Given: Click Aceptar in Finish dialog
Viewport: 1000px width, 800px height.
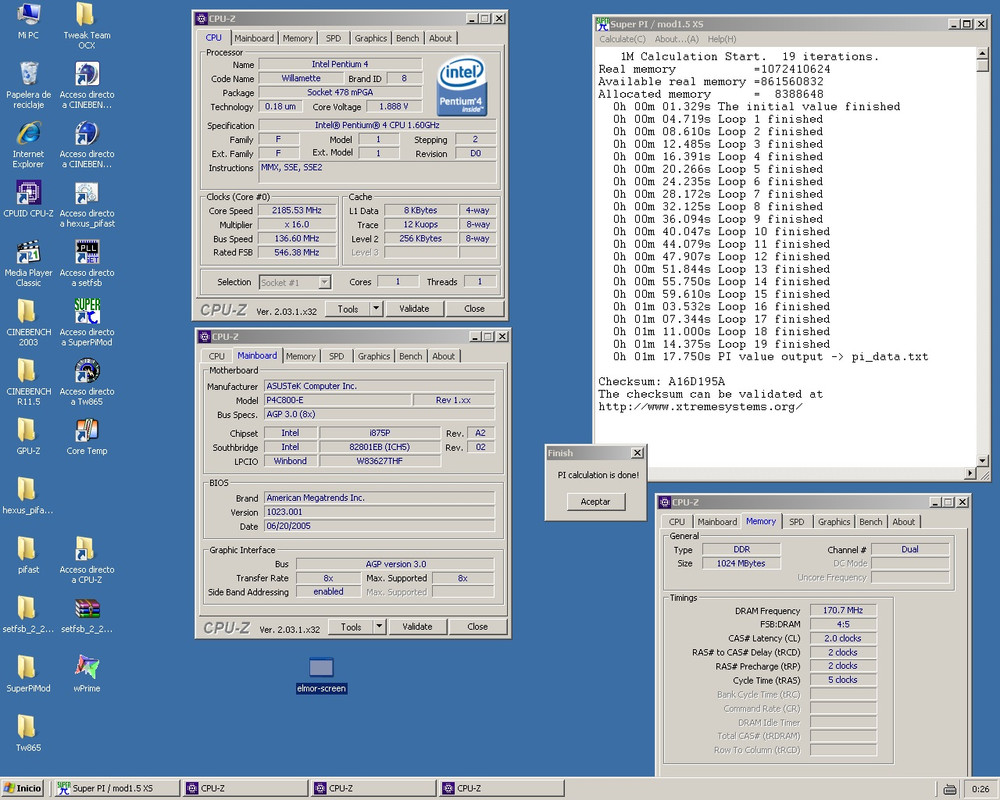Looking at the screenshot, I should click(596, 501).
